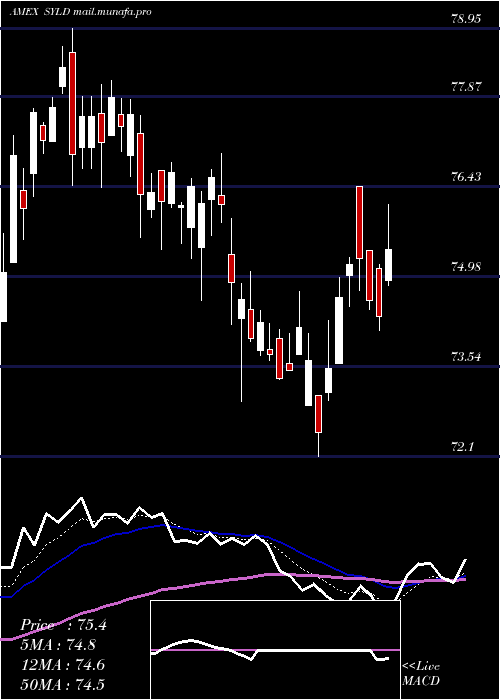The height and width of the screenshot is (700, 500).
Task: Click the 74.98 price axis label
Action: (x=466, y=267)
